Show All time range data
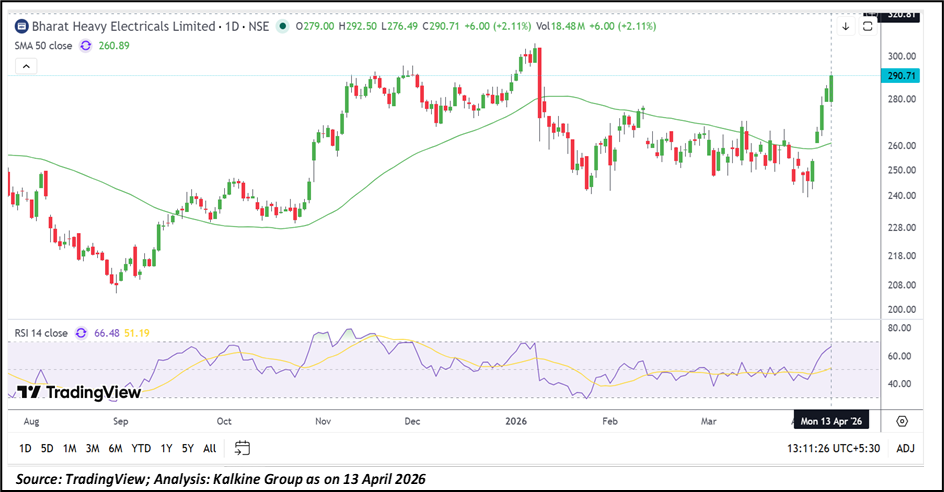 click(209, 448)
